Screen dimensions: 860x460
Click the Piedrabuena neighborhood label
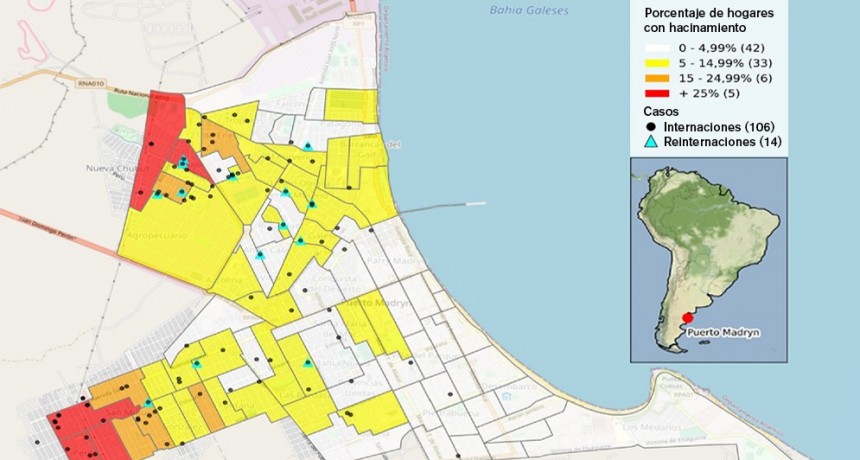(x=450, y=413)
